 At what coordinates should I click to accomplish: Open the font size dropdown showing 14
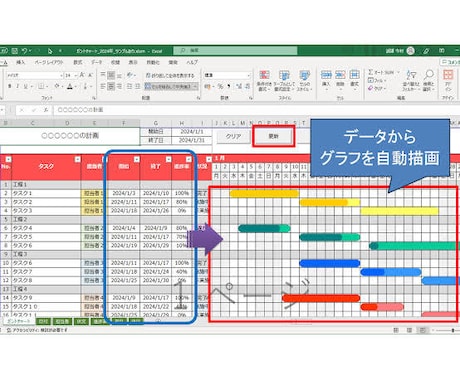coord(71,76)
